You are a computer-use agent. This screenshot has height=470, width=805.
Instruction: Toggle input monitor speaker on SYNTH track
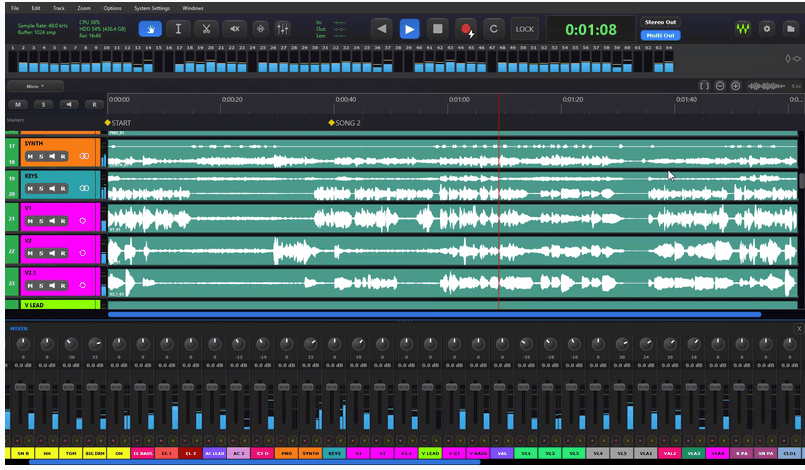pyautogui.click(x=52, y=156)
